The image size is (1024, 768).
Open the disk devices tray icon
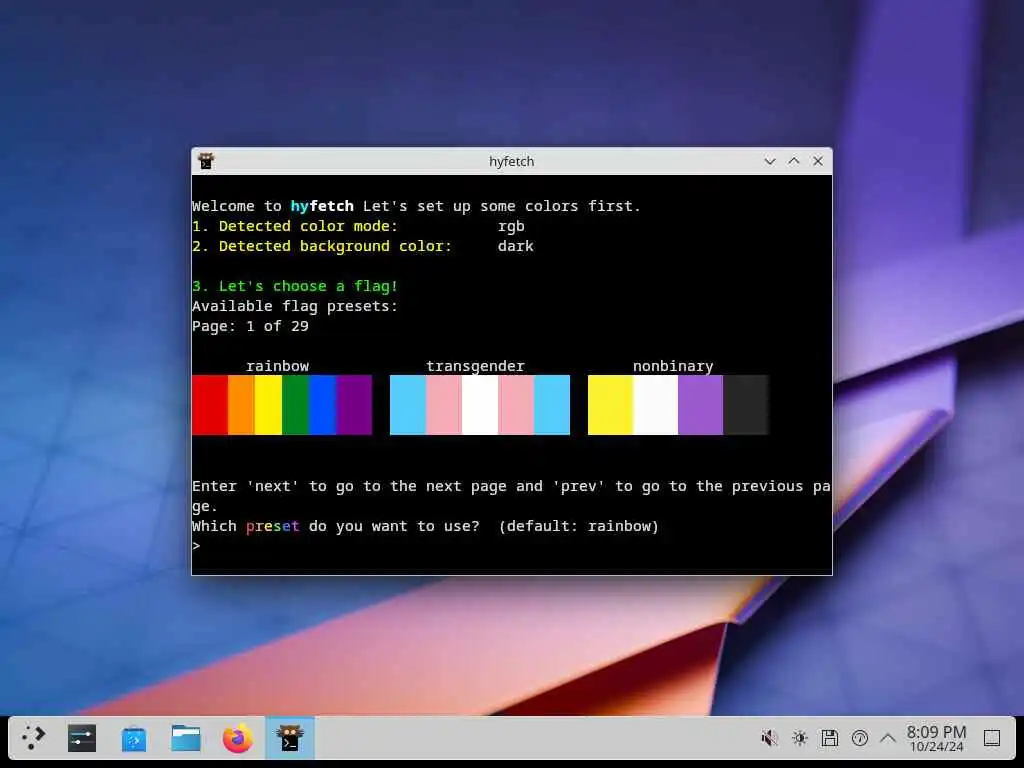(x=829, y=738)
